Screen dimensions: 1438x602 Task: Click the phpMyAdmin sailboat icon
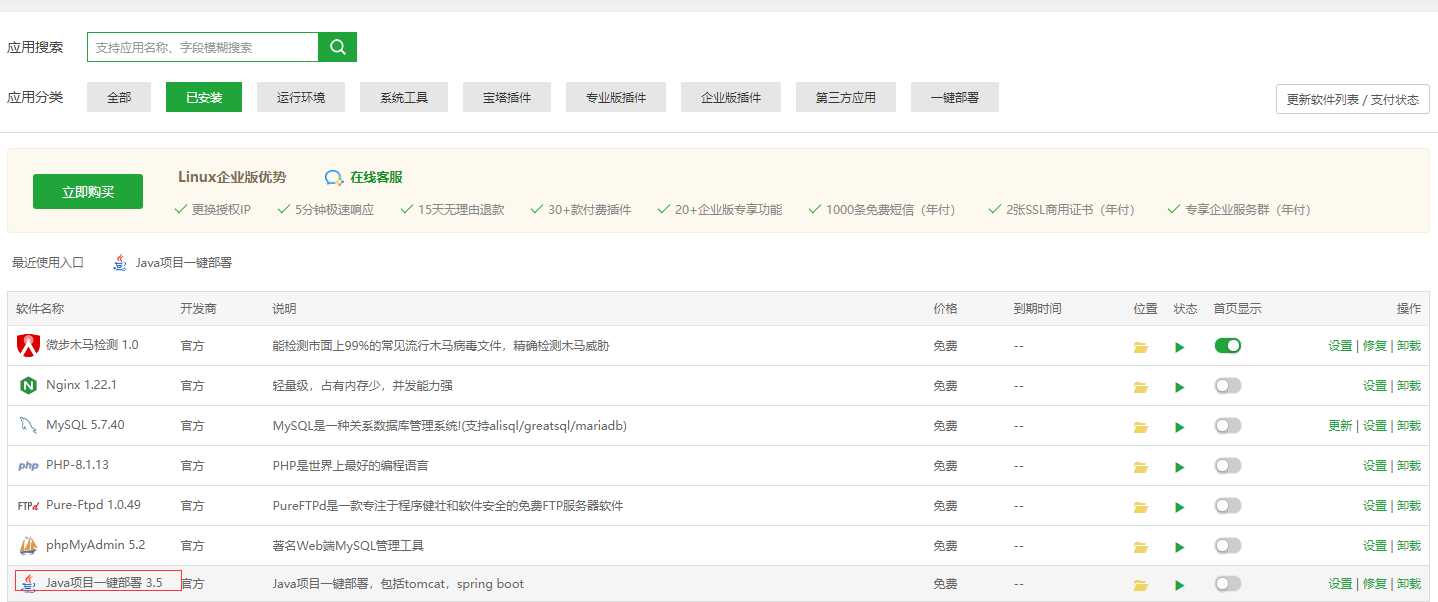pos(28,546)
